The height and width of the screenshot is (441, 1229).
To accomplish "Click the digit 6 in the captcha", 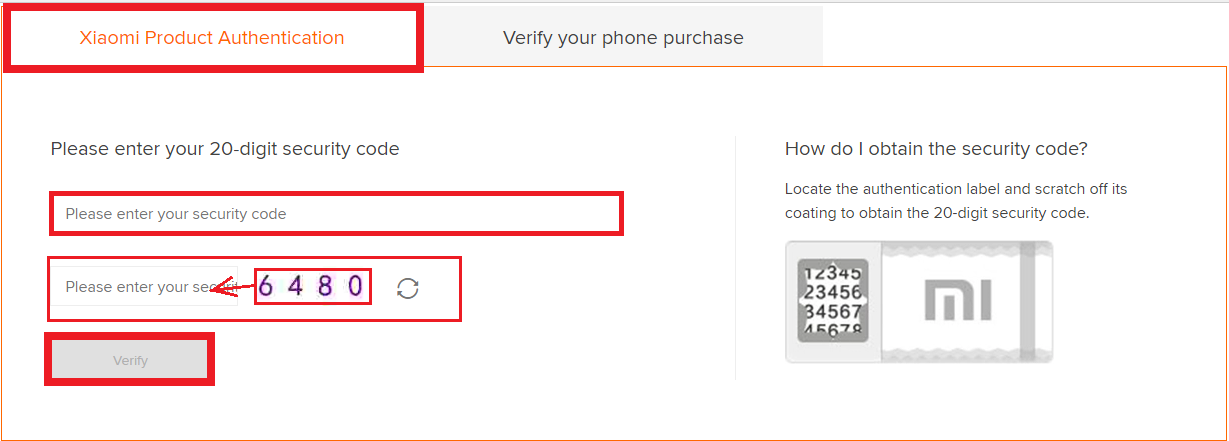I will (x=266, y=287).
